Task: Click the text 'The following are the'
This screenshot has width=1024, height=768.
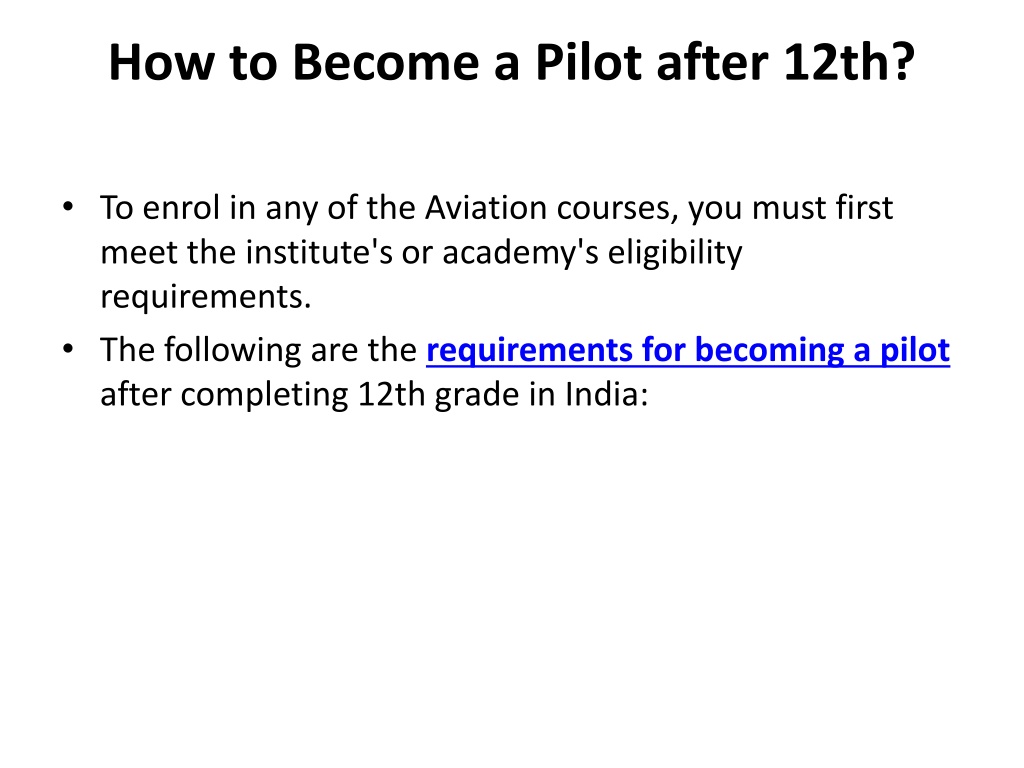Action: [258, 350]
